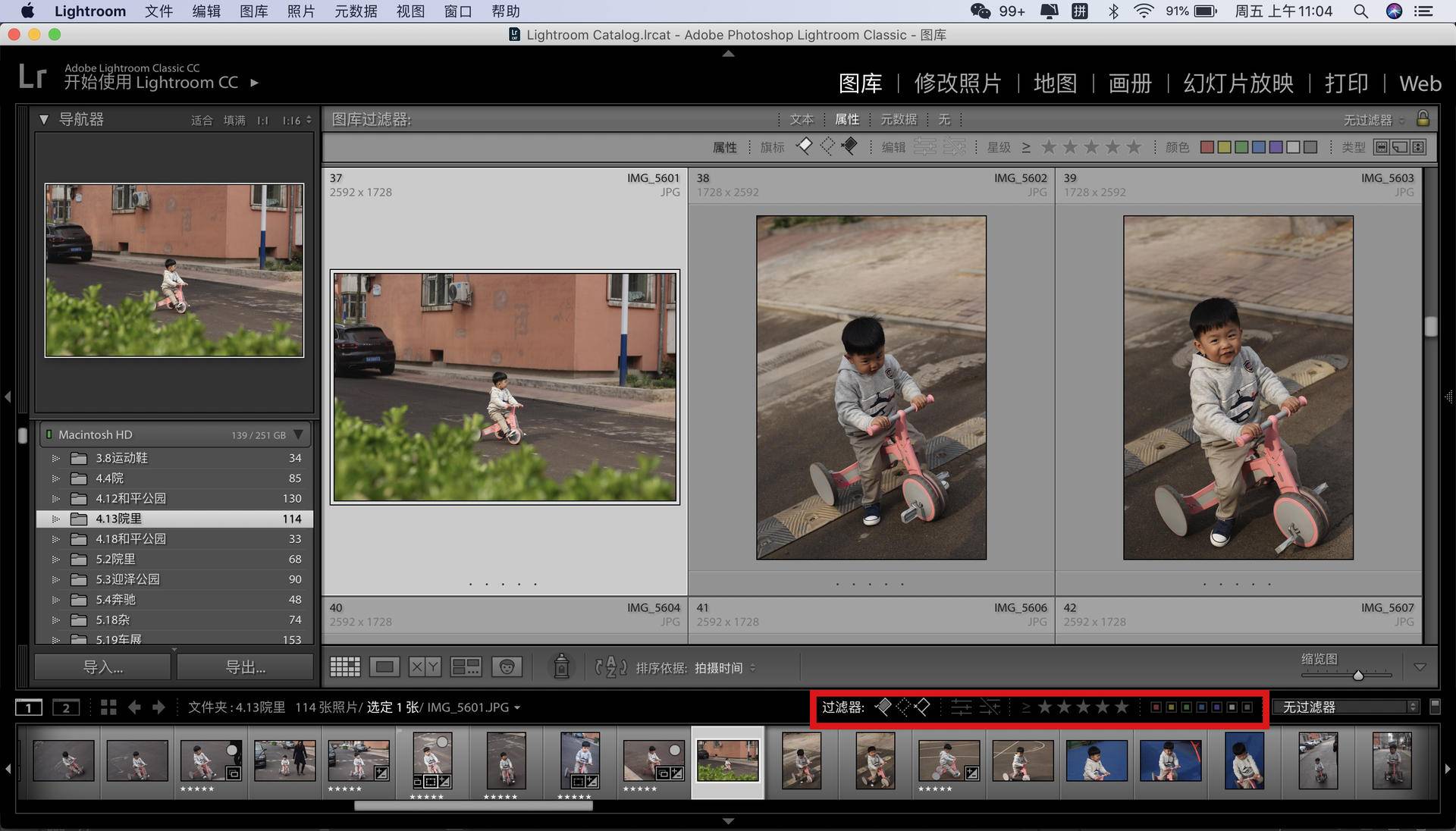
Task: Select IMG_5602 boy on tricycle thumbnail
Action: [871, 387]
